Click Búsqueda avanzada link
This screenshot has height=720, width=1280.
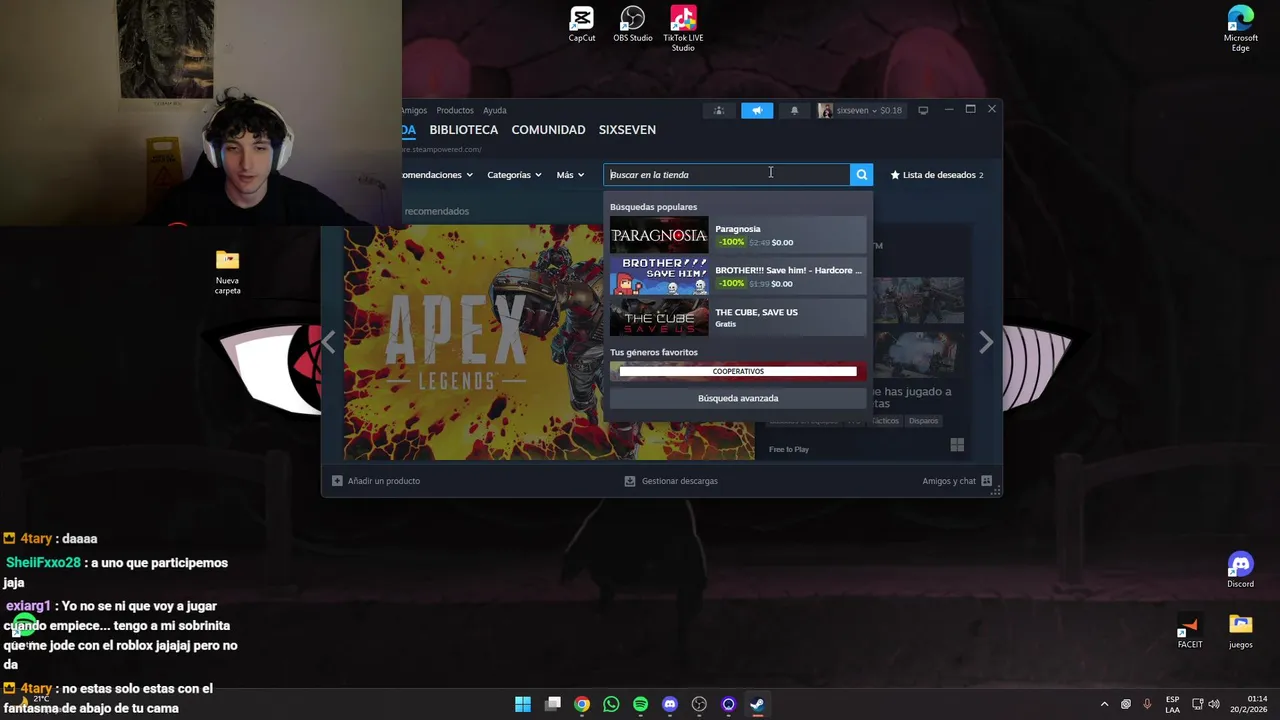pos(738,398)
